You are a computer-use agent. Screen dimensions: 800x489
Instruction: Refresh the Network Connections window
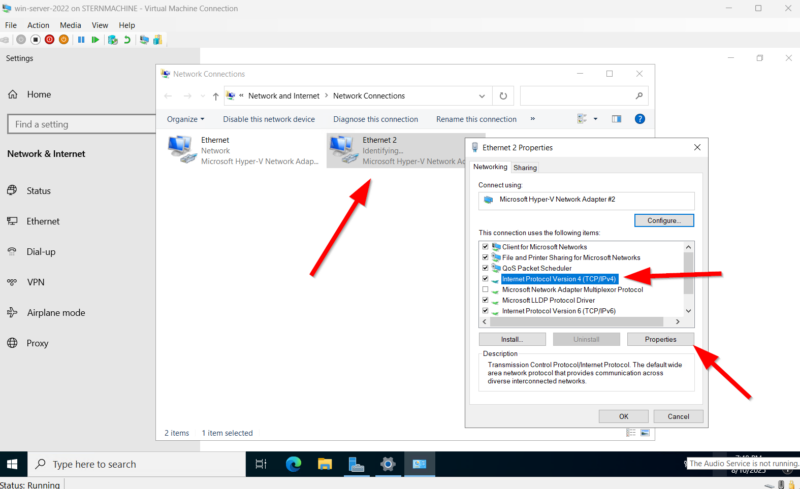point(503,96)
